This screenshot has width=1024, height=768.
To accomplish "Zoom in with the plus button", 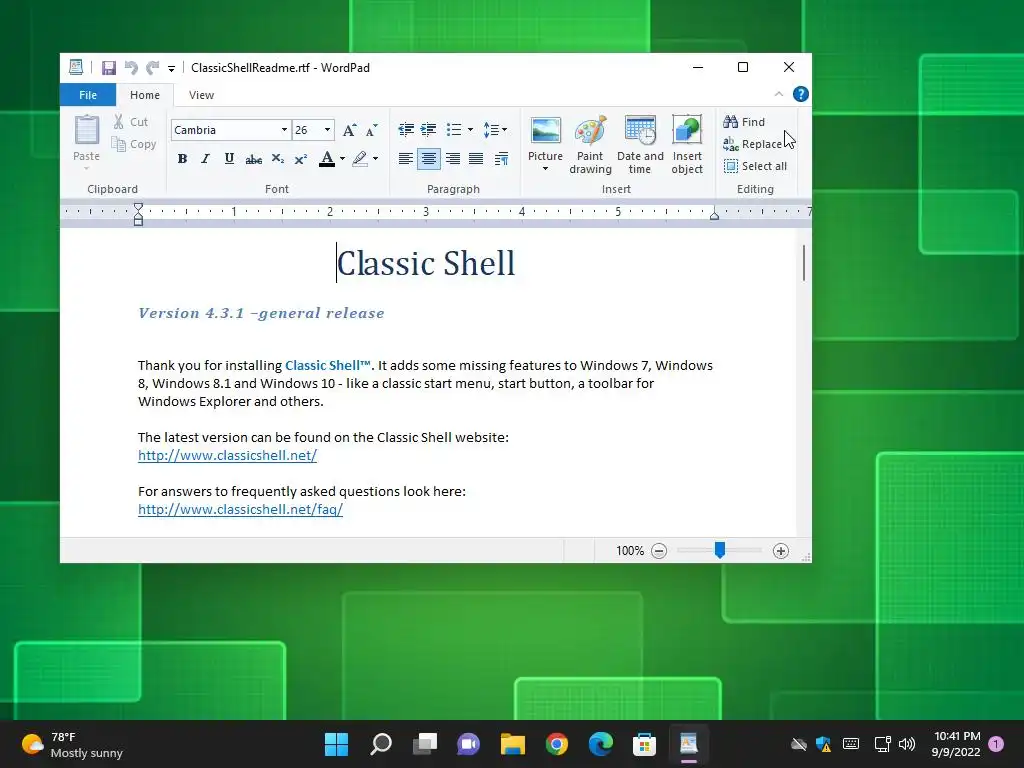I will click(x=780, y=551).
